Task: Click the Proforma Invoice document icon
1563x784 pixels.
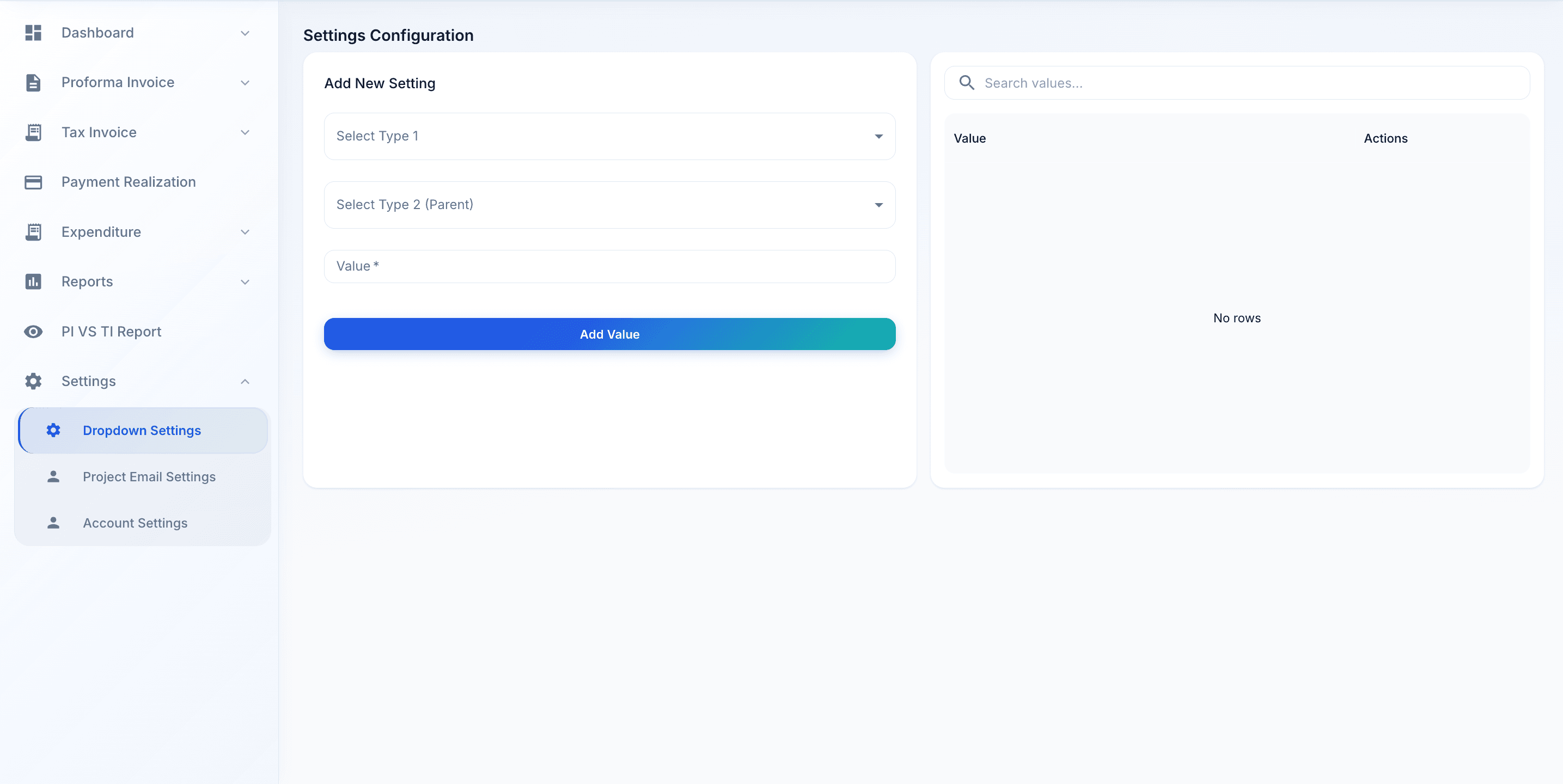Action: click(33, 83)
